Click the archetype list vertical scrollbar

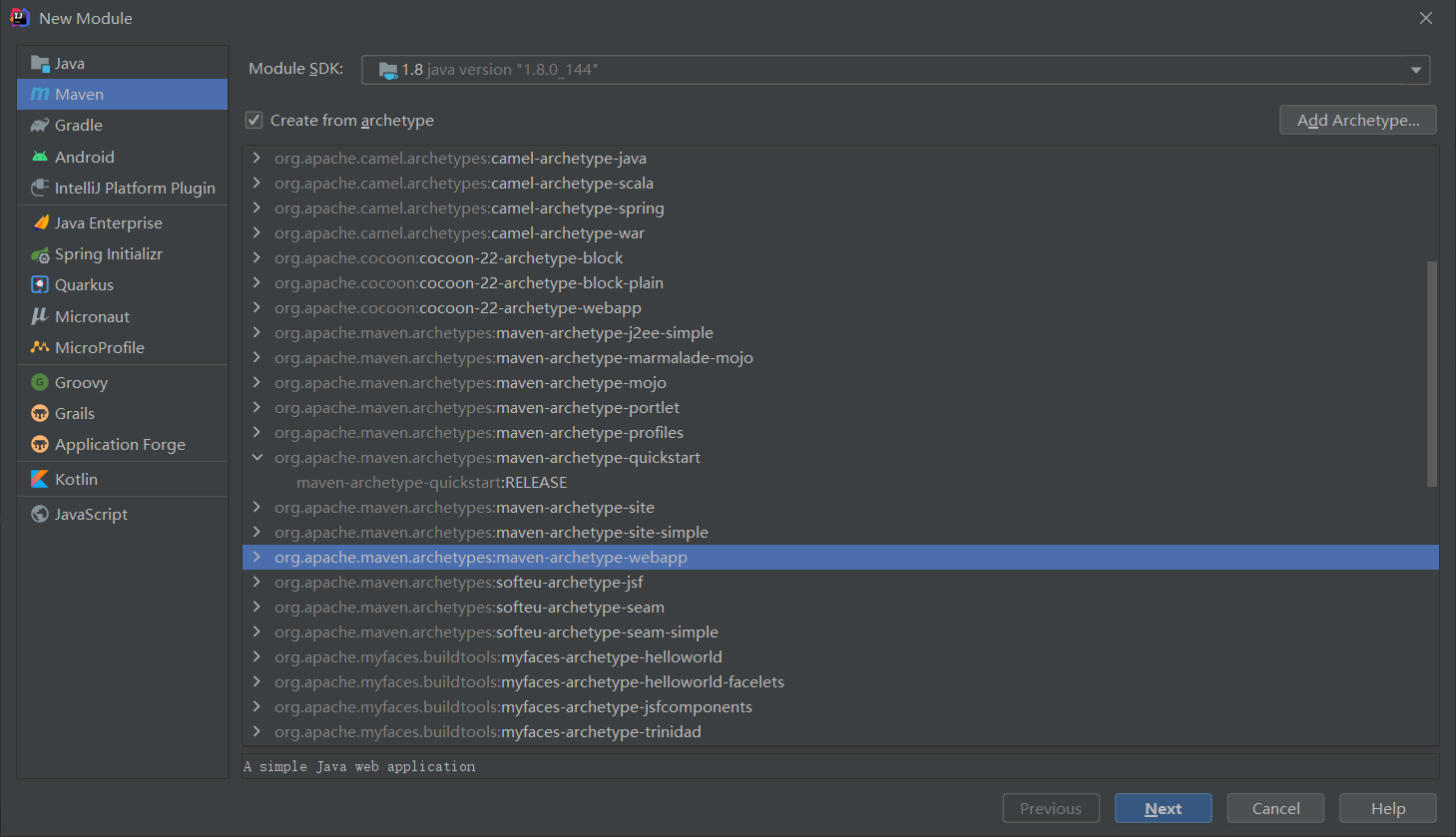[x=1432, y=374]
